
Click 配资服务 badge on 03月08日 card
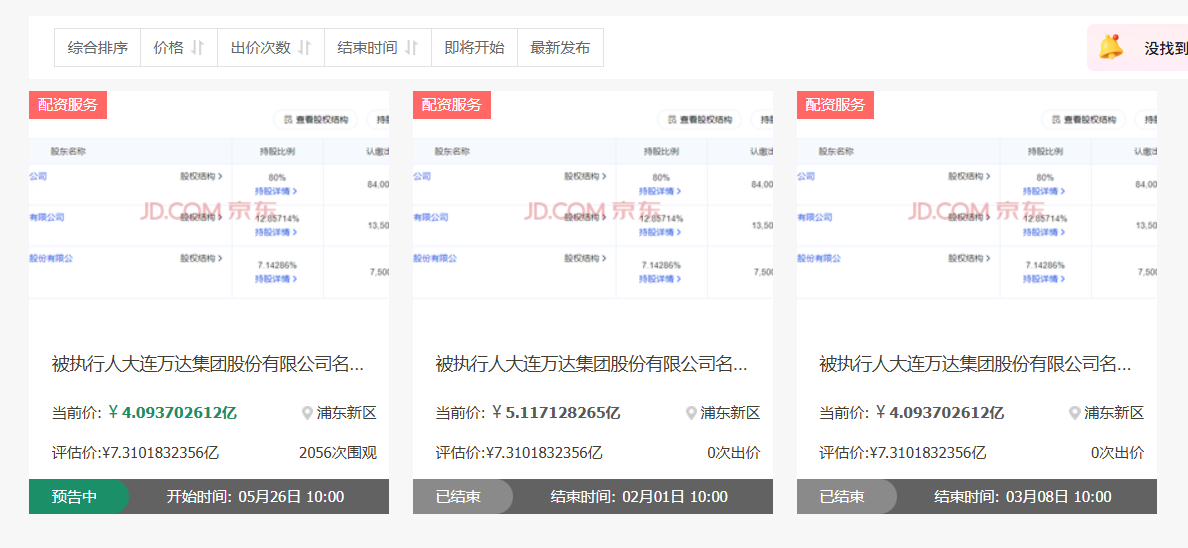pos(836,105)
